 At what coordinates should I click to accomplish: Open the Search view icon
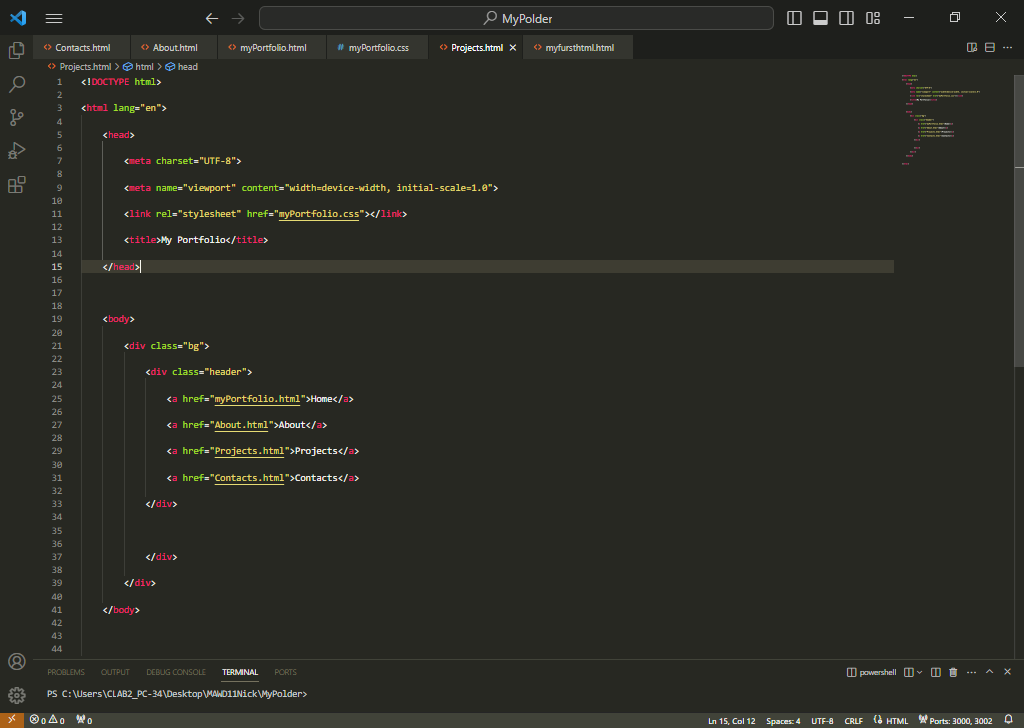(x=16, y=84)
